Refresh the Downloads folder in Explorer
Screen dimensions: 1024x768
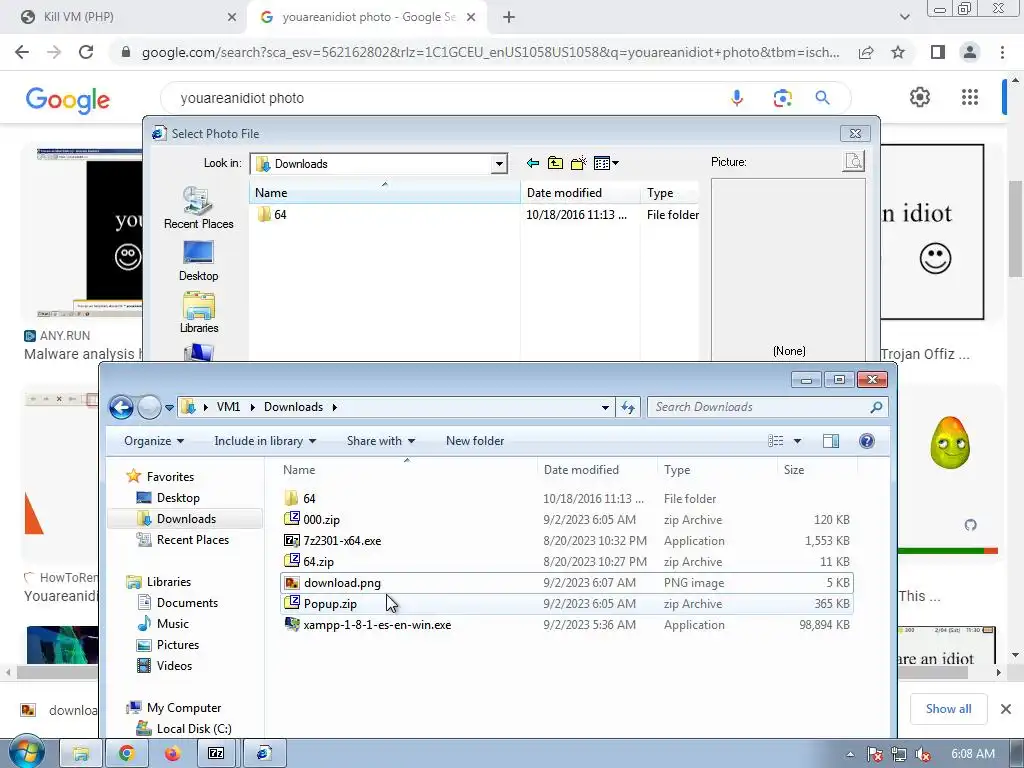pos(628,408)
